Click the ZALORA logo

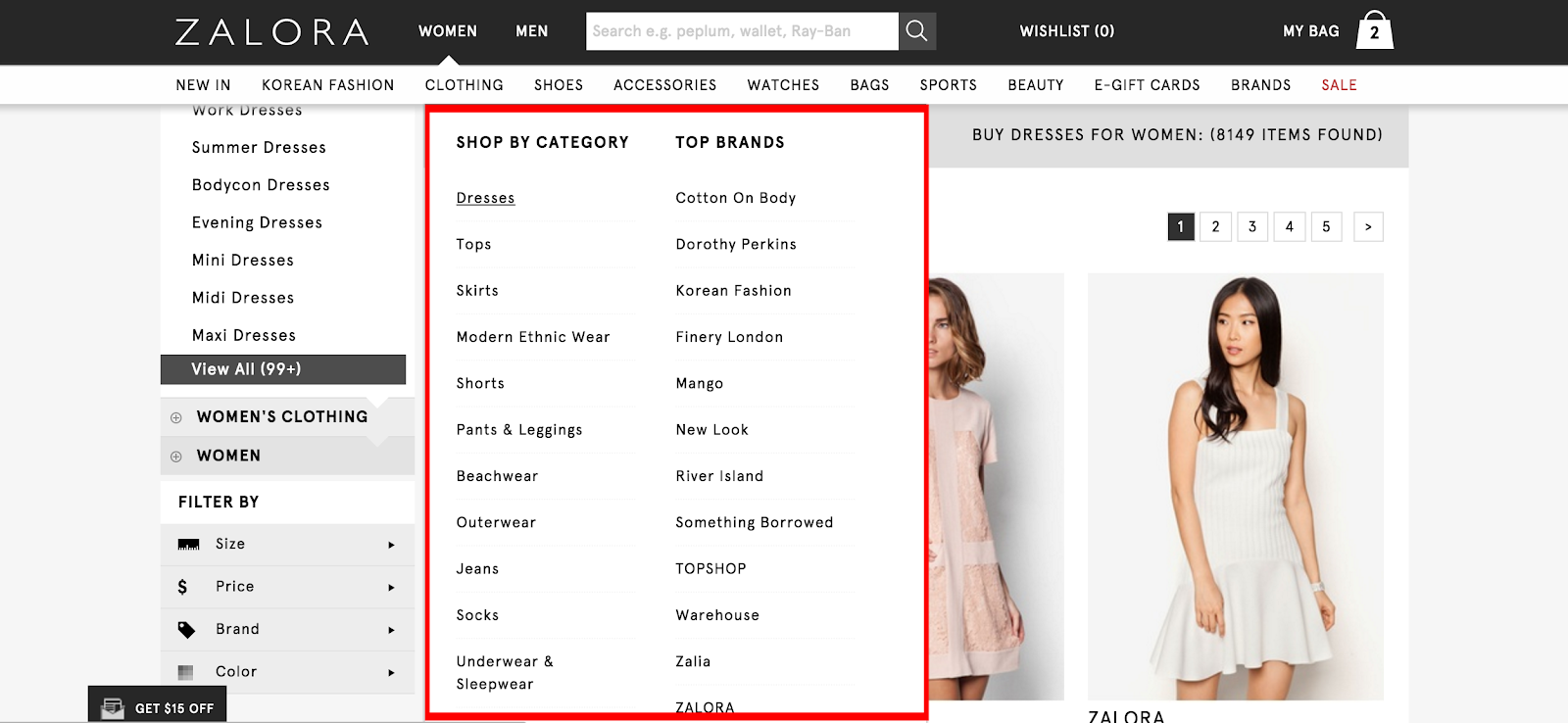point(271,32)
